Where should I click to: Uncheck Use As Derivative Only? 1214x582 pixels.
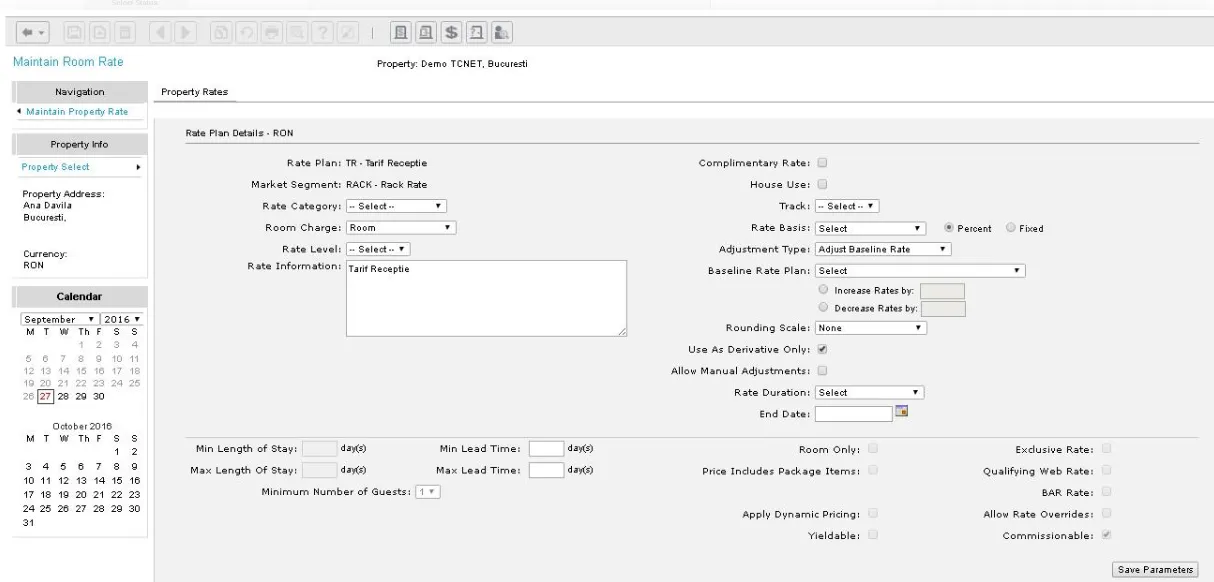pyautogui.click(x=822, y=350)
